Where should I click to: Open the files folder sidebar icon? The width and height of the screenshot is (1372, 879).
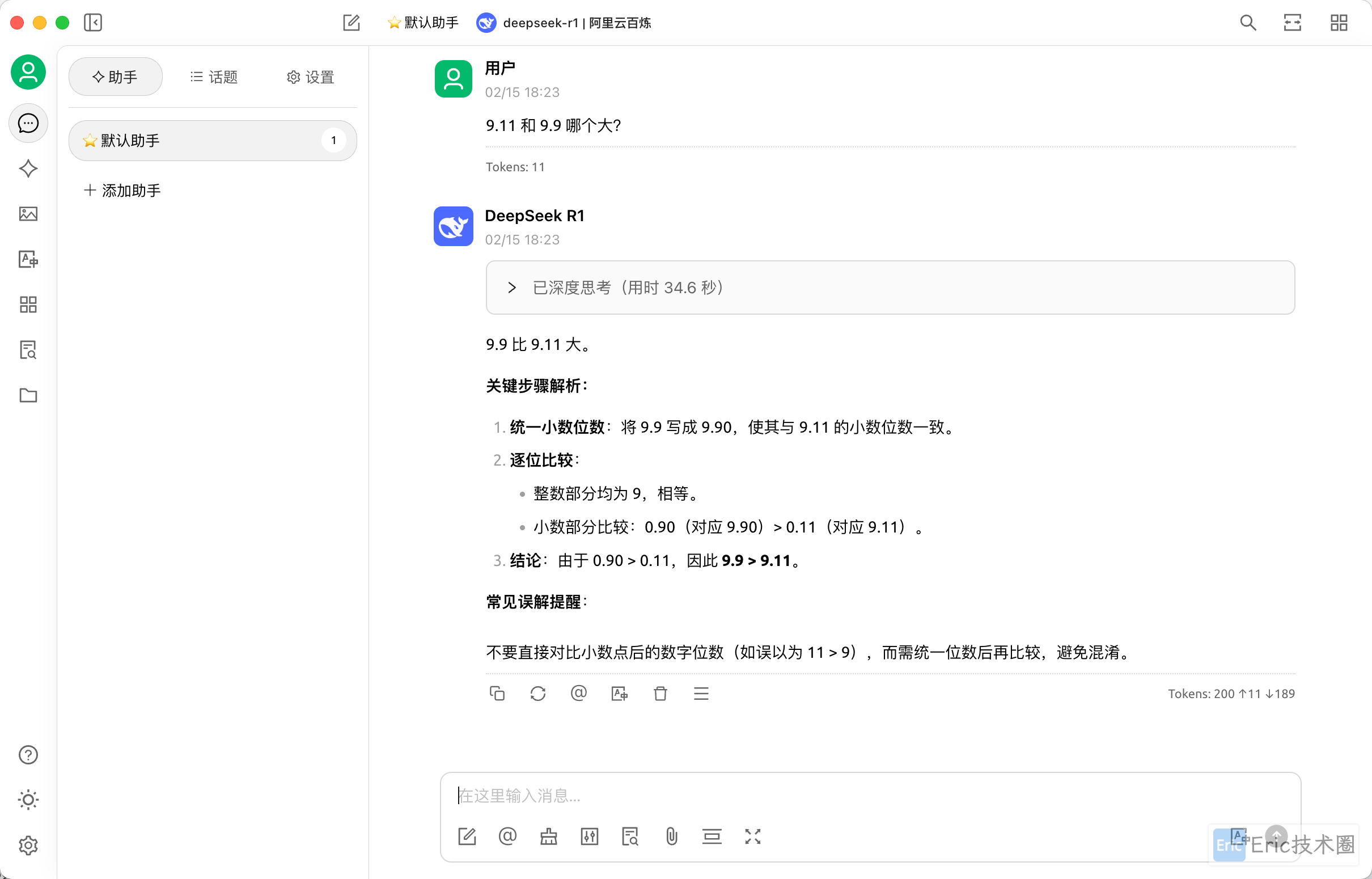pos(28,395)
